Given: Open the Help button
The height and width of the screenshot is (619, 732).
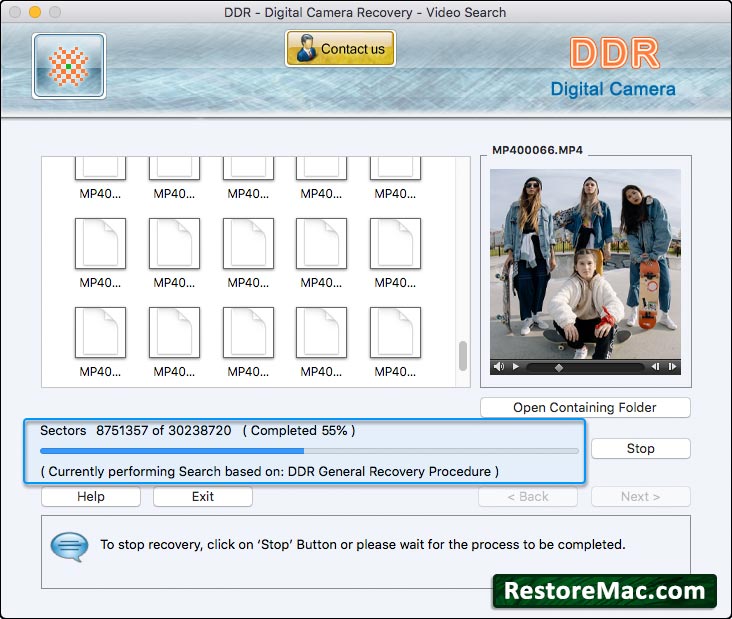Looking at the screenshot, I should (91, 497).
